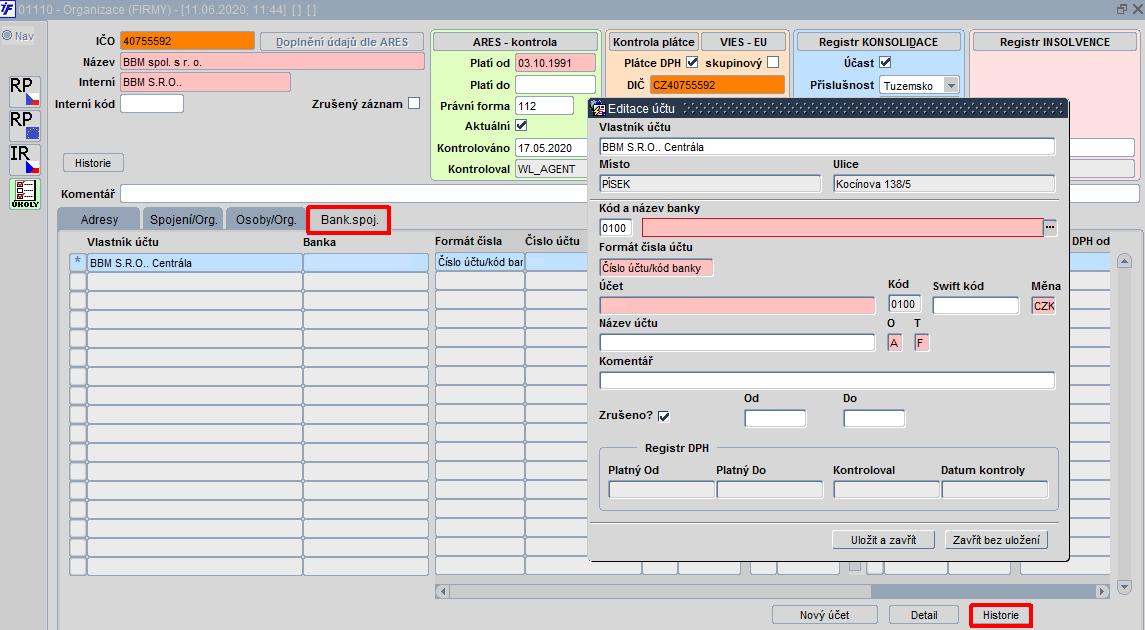Toggle the skupinový checkbox
This screenshot has height=630, width=1145.
click(x=773, y=62)
